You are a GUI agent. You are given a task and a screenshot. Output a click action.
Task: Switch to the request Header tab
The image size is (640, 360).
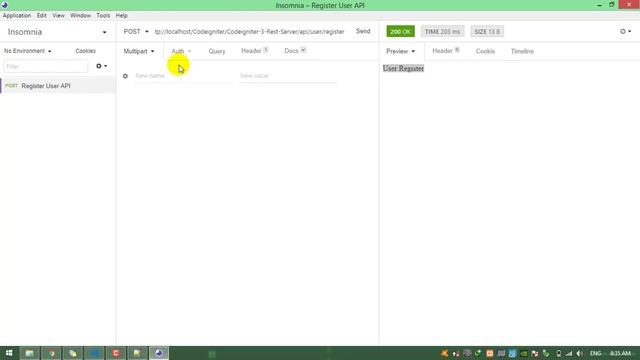coord(254,51)
